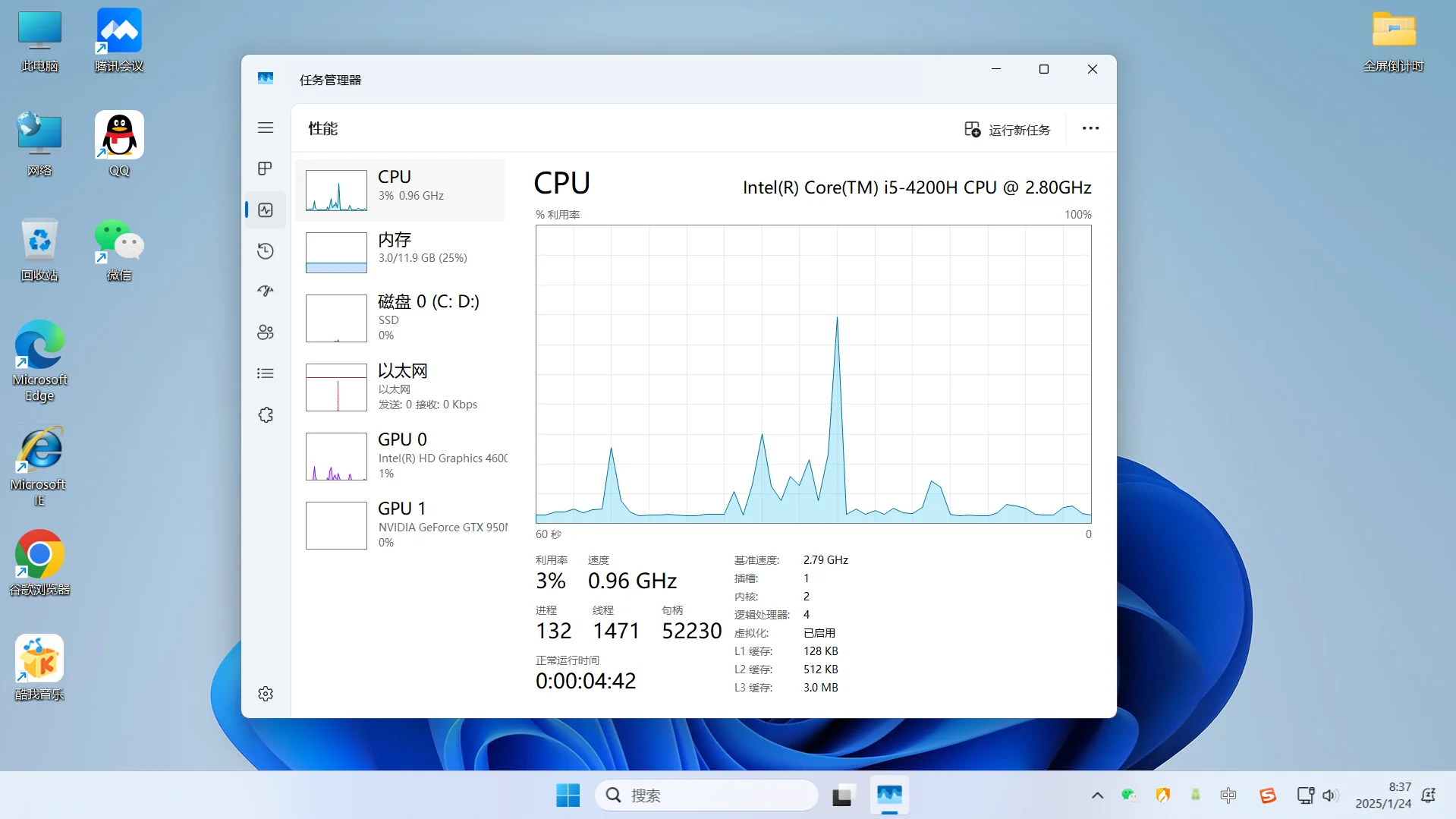Toggle the navigation pane with the hamburger icon

tap(265, 128)
